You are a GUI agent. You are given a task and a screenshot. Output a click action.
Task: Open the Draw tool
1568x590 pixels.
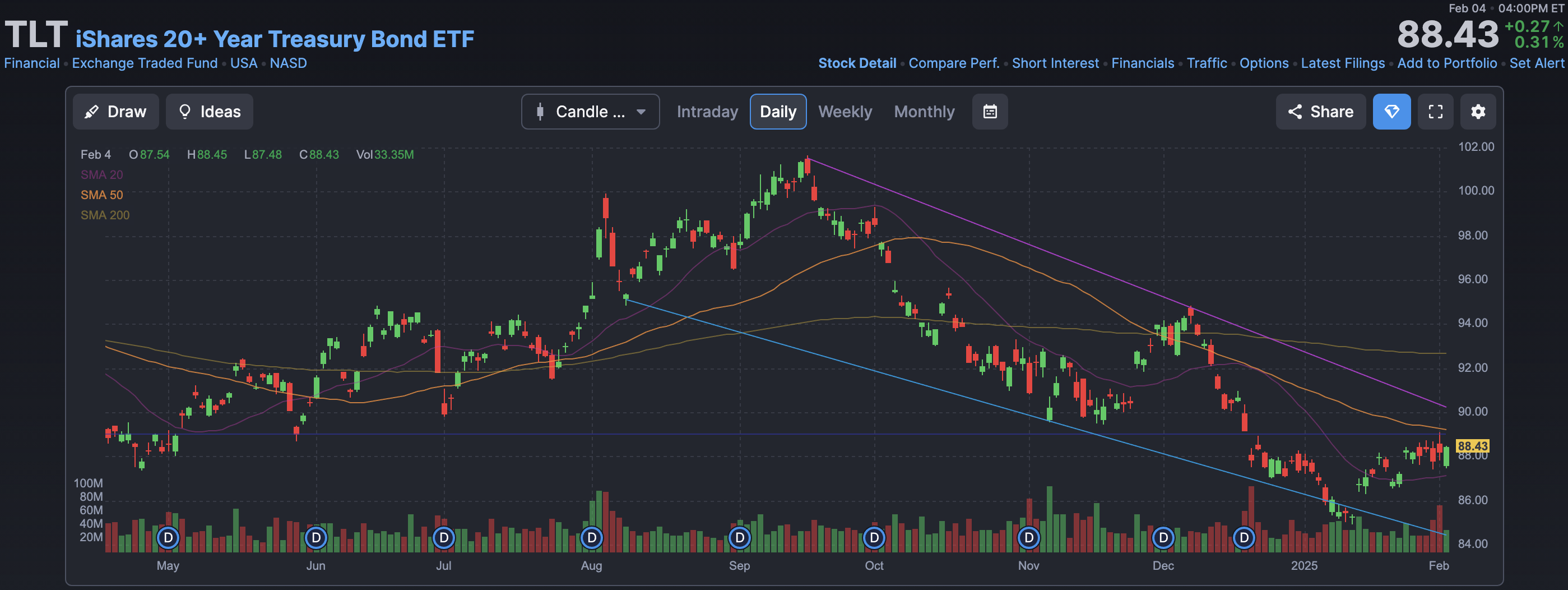(x=115, y=112)
